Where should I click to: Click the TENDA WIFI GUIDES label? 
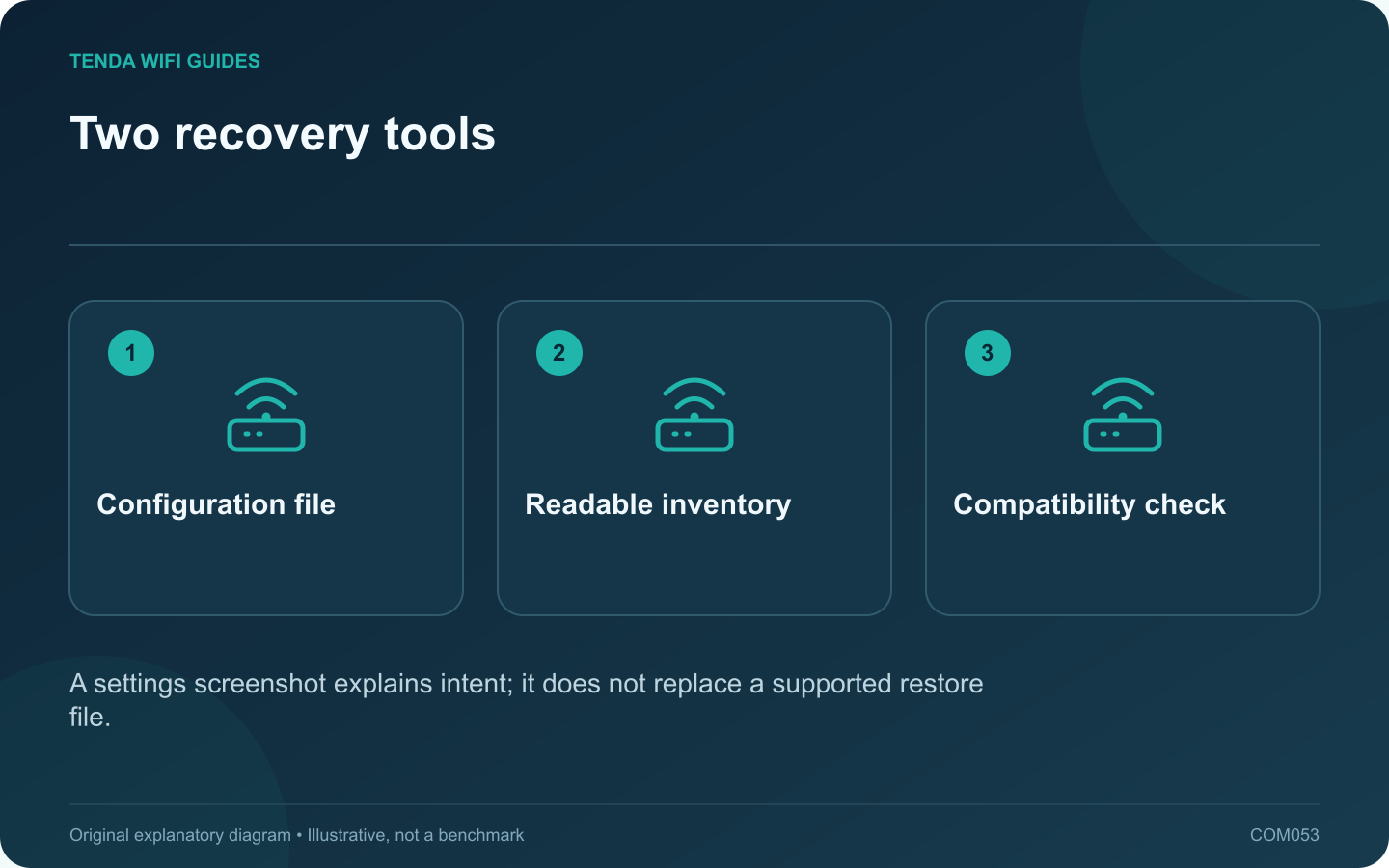click(165, 61)
